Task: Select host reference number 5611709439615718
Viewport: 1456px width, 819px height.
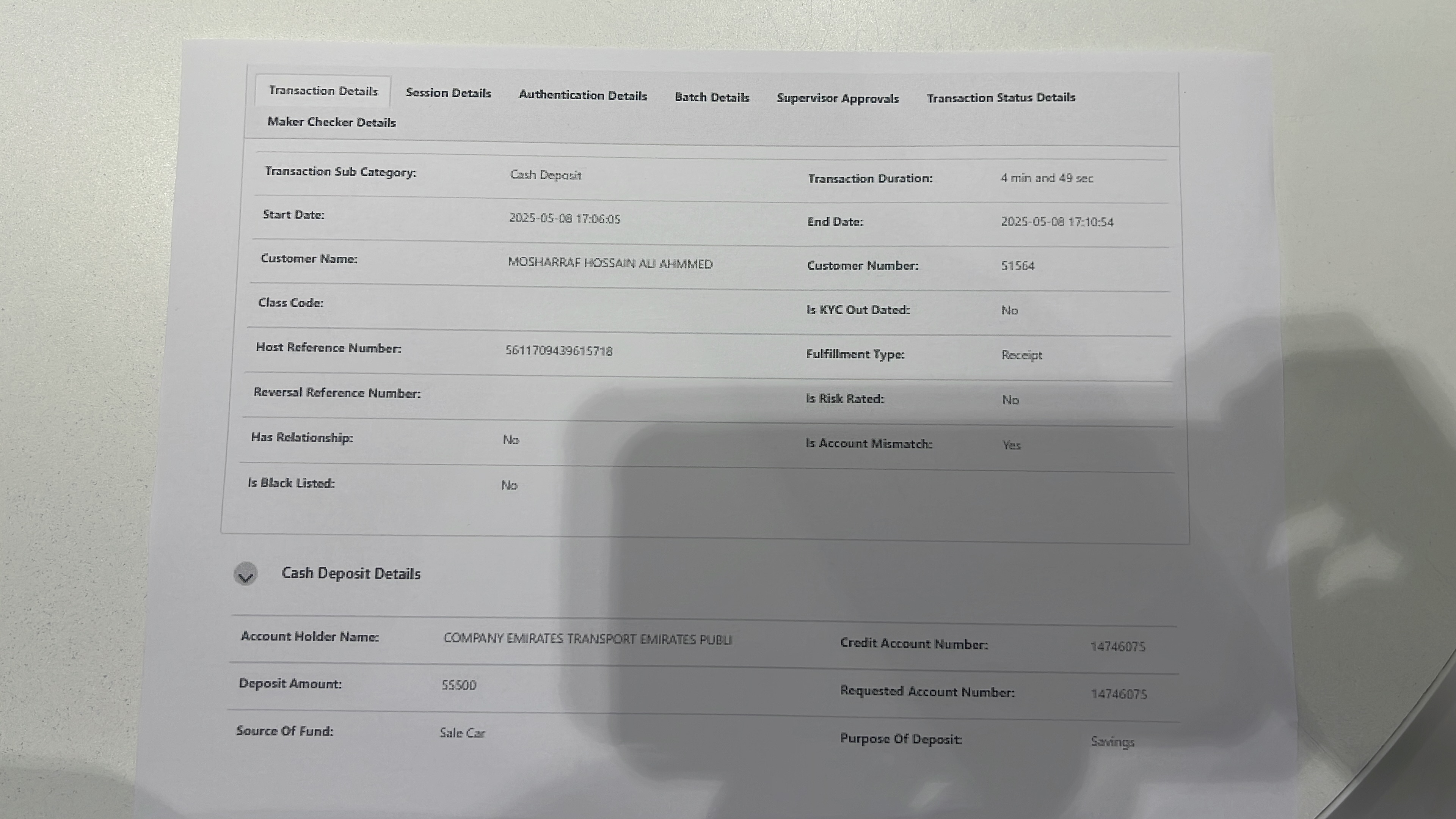Action: tap(559, 351)
